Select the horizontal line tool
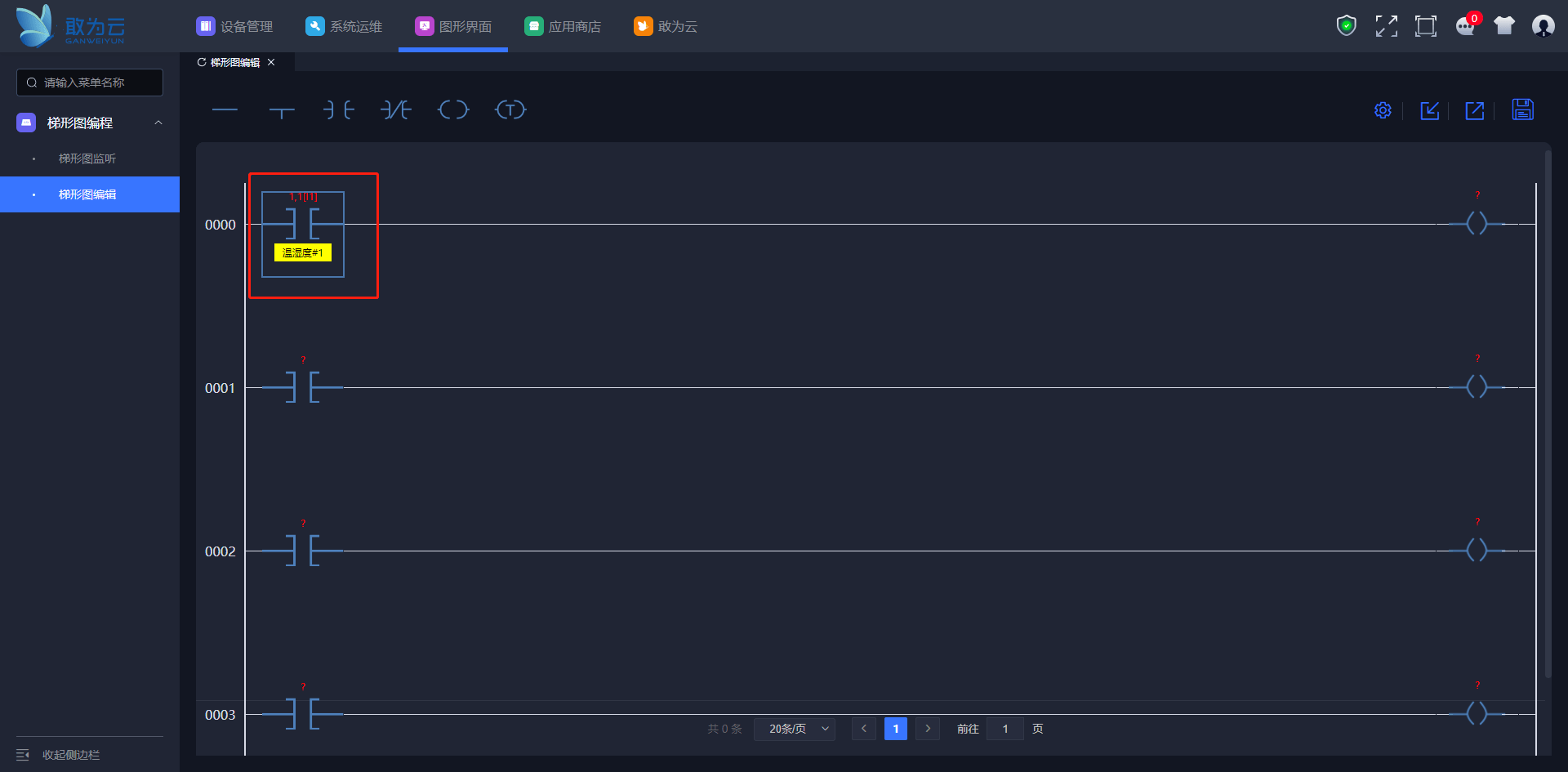 pyautogui.click(x=225, y=109)
